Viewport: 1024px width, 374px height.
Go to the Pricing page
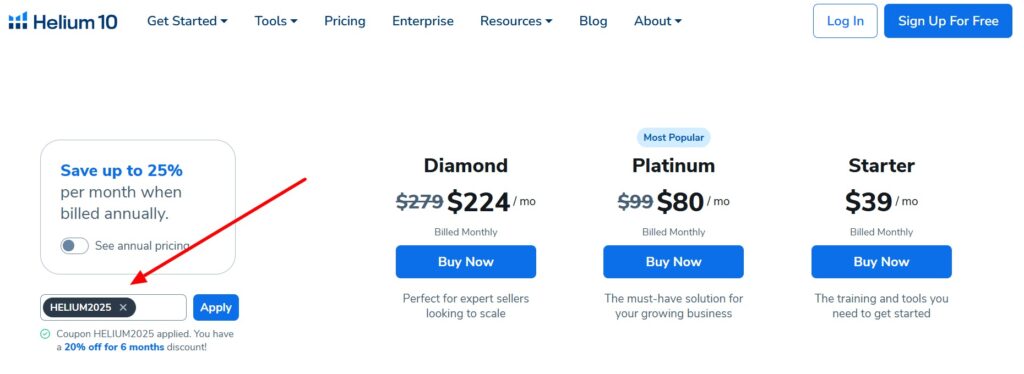(345, 21)
